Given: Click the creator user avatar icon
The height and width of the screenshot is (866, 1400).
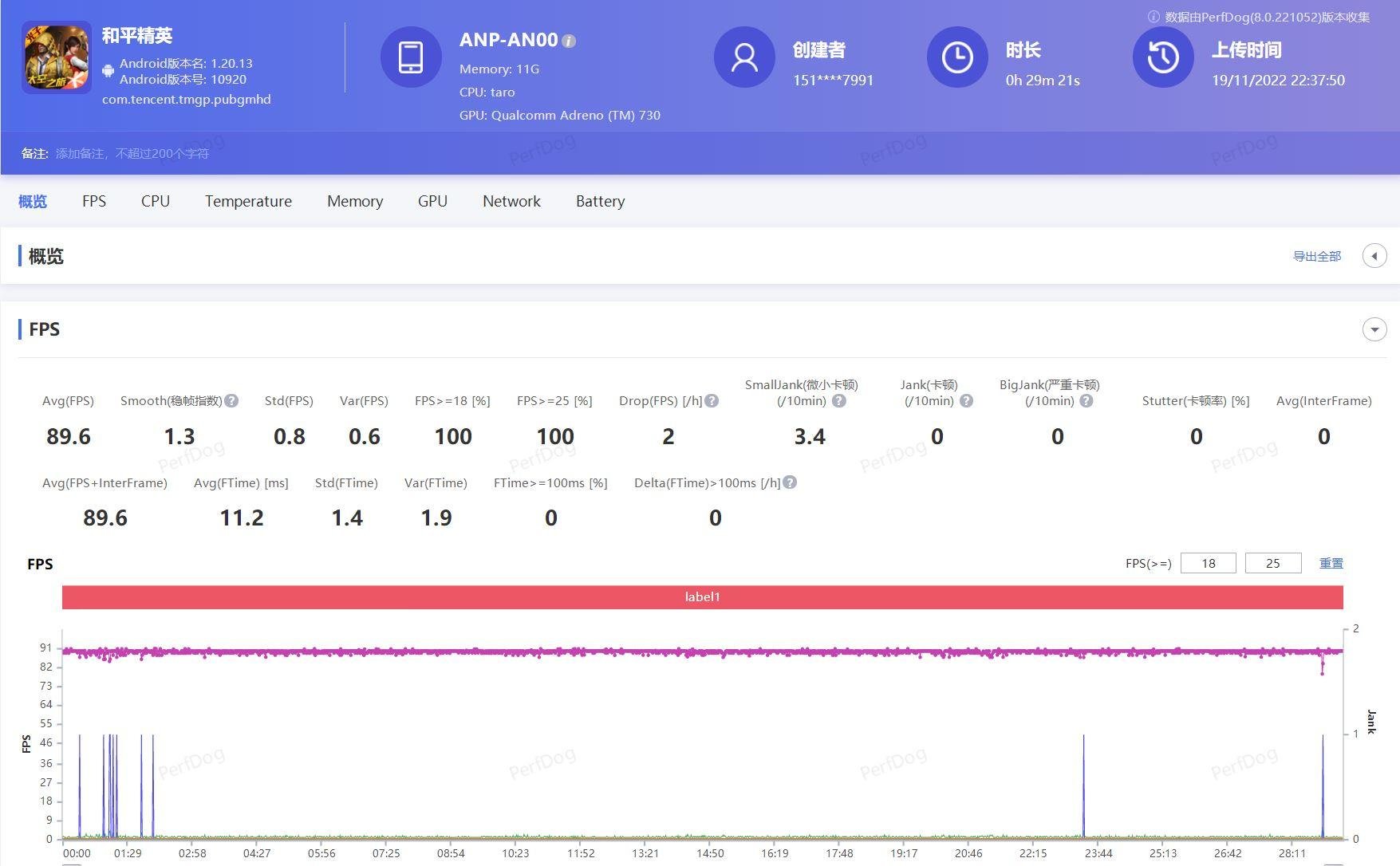Looking at the screenshot, I should (x=744, y=57).
